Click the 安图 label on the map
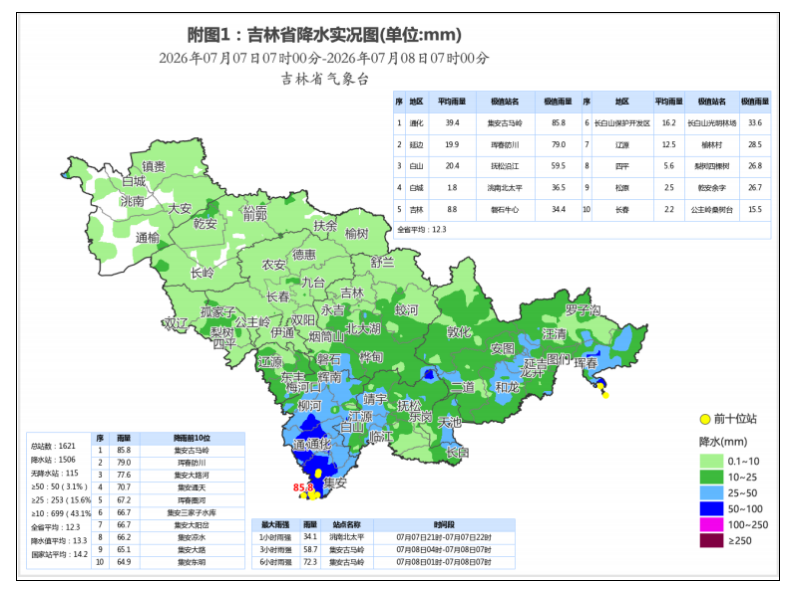Viewport: 801px width, 592px height. click(x=502, y=348)
